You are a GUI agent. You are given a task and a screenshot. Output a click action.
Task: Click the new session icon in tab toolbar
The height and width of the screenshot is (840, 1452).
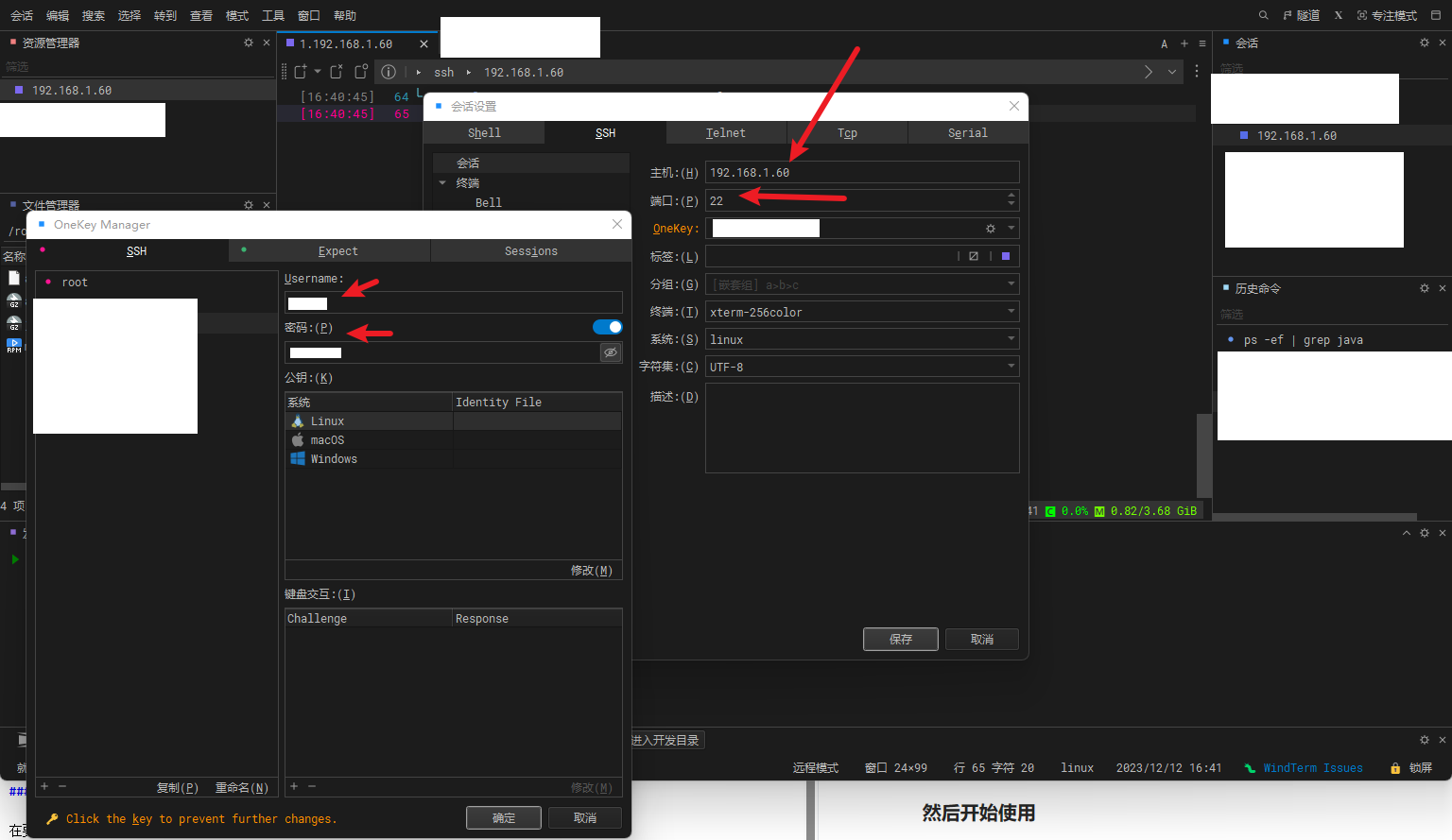pos(301,72)
